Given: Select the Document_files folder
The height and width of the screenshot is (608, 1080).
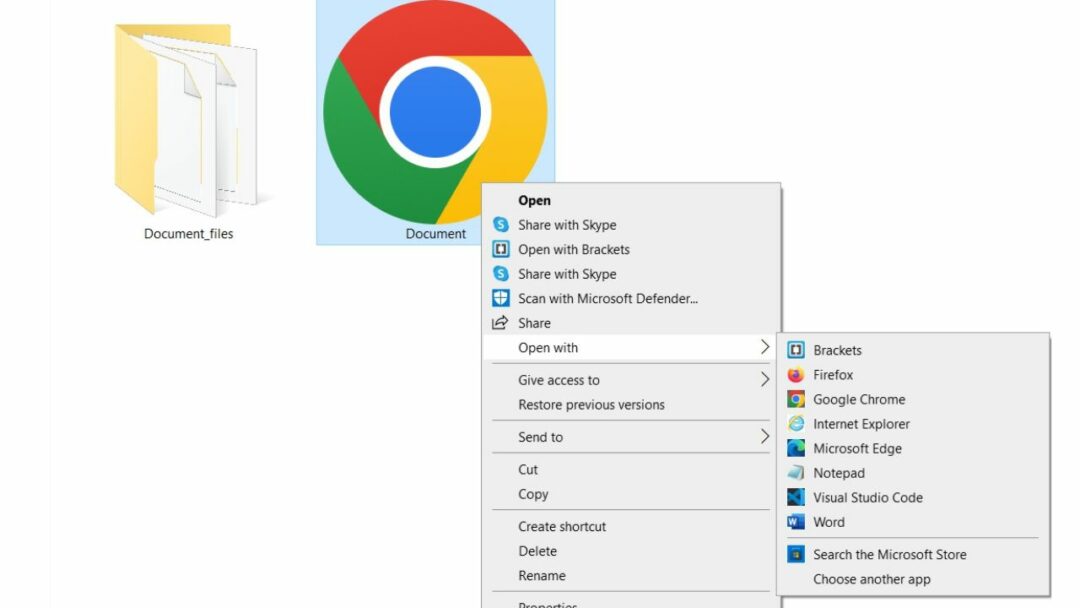Looking at the screenshot, I should 187,125.
